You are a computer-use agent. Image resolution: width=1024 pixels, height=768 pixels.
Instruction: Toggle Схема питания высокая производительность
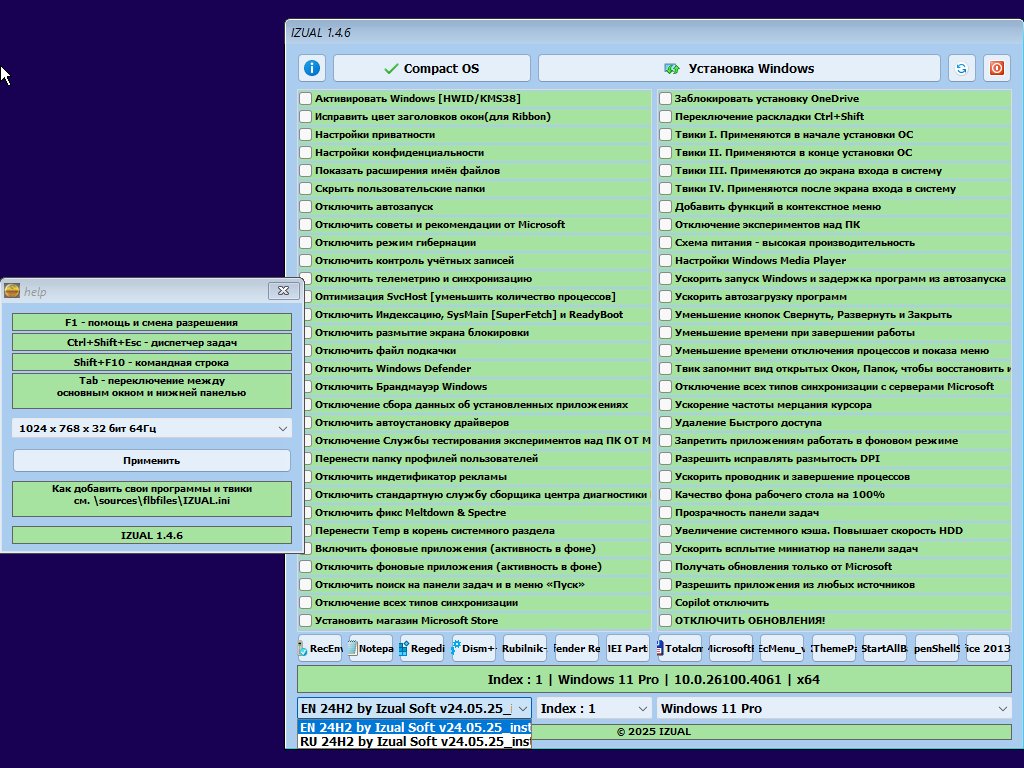(665, 242)
